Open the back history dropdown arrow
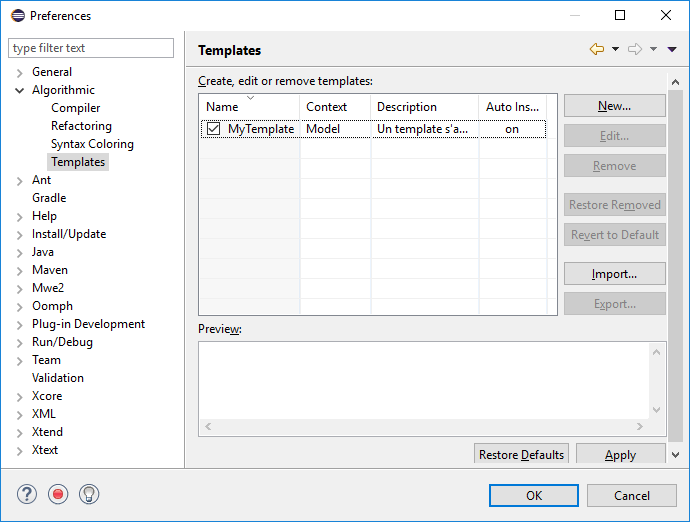This screenshot has width=690, height=522. pyautogui.click(x=615, y=49)
